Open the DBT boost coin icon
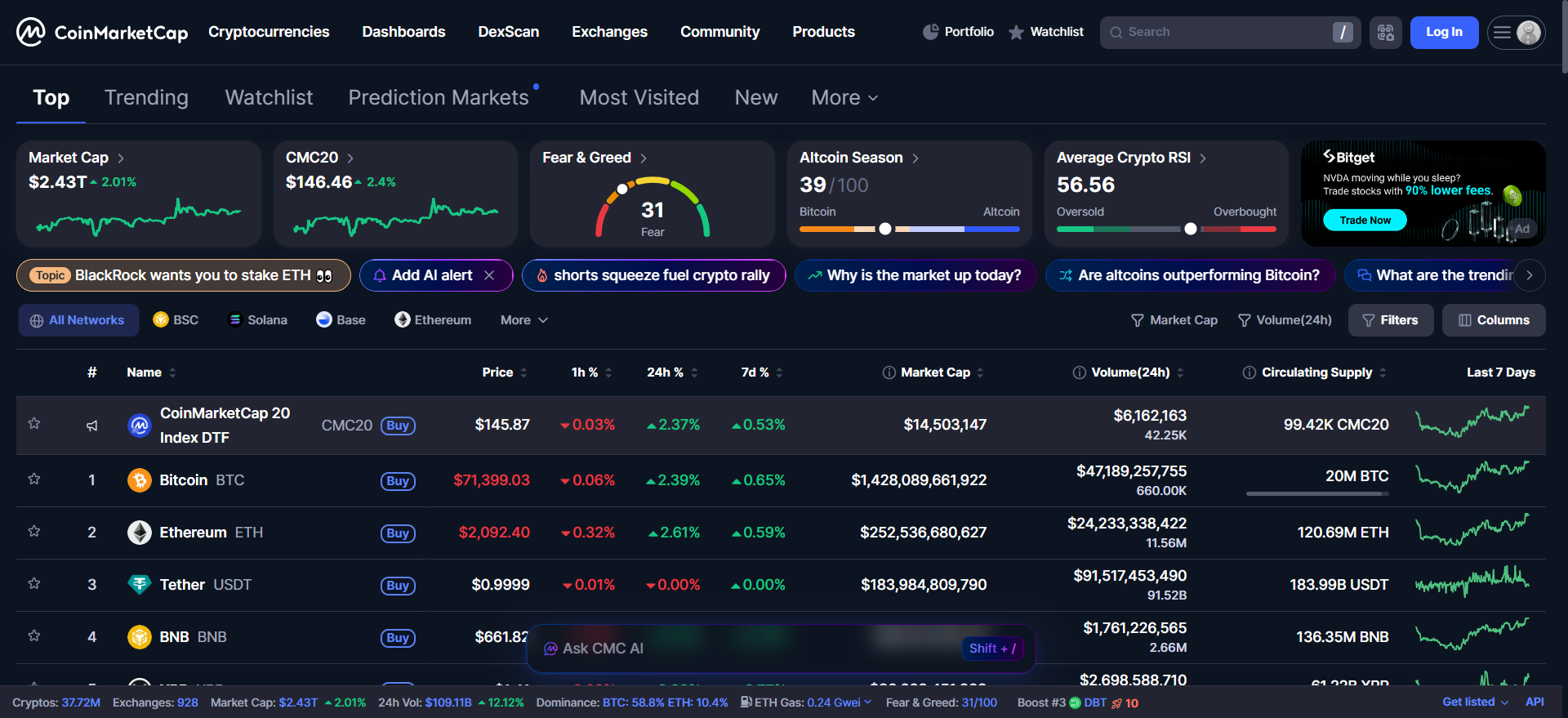Viewport: 1568px width, 718px height. [x=1075, y=703]
